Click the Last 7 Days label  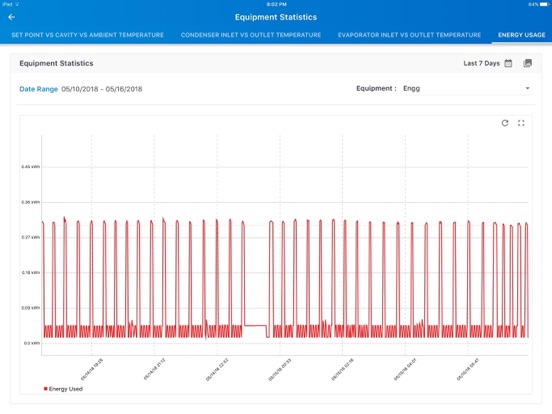481,63
